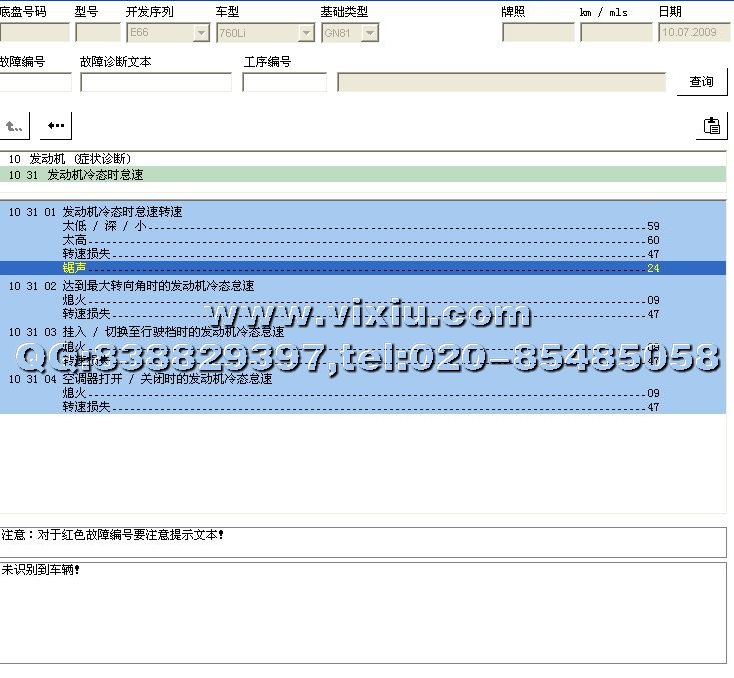Expand the 车型 760Li dropdown

click(306, 33)
